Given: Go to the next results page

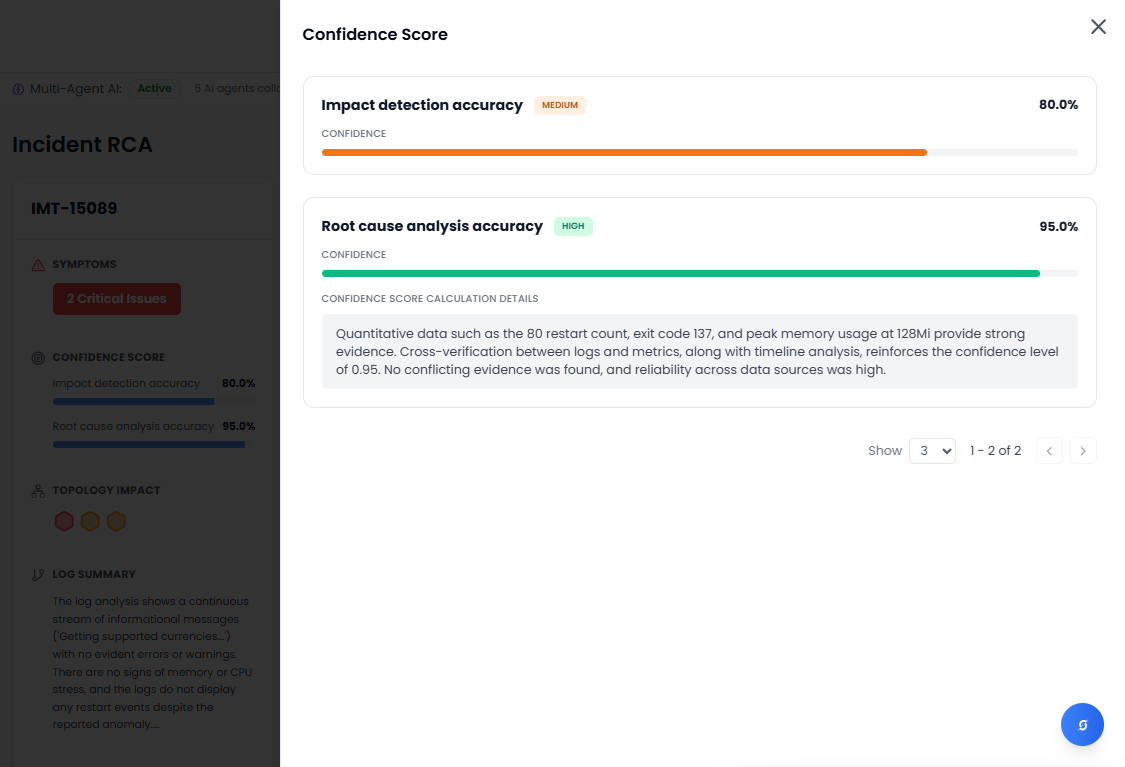Looking at the screenshot, I should [x=1083, y=451].
